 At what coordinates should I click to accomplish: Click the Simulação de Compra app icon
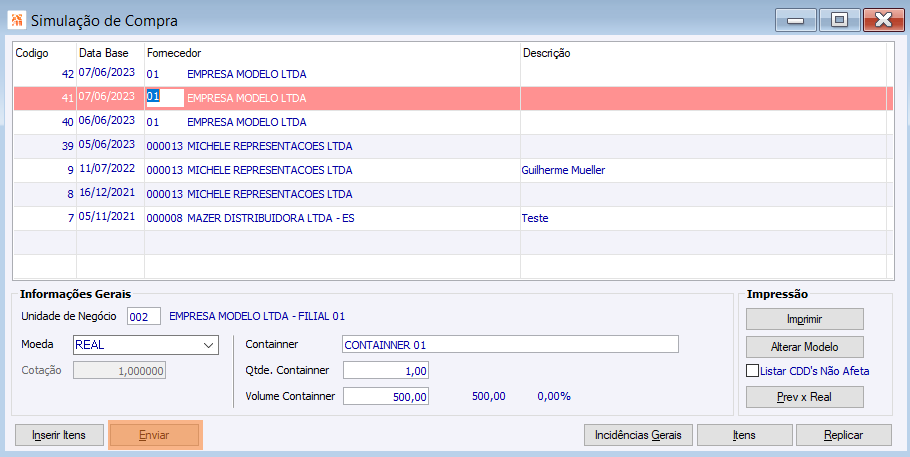[x=16, y=20]
